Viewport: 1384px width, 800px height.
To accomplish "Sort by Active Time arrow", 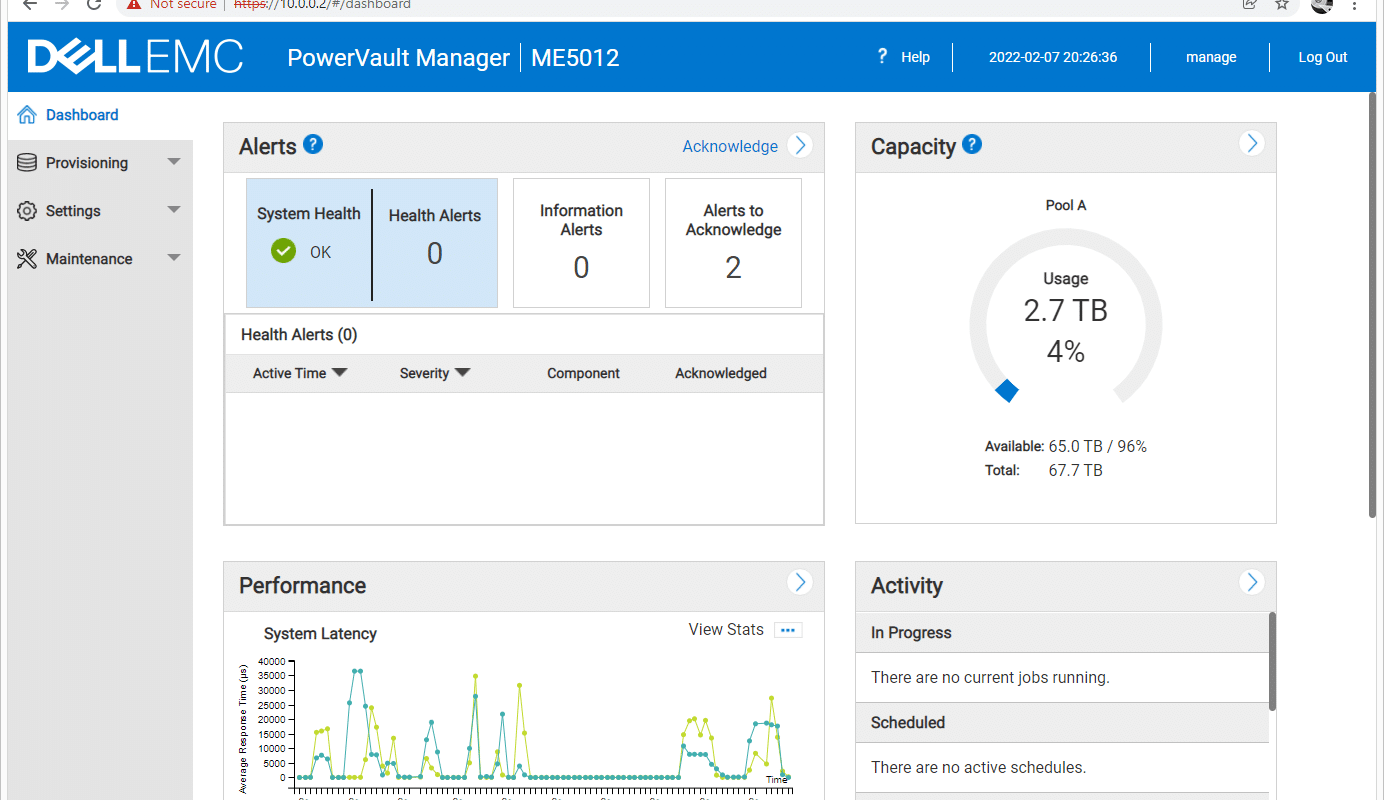I will (x=339, y=372).
